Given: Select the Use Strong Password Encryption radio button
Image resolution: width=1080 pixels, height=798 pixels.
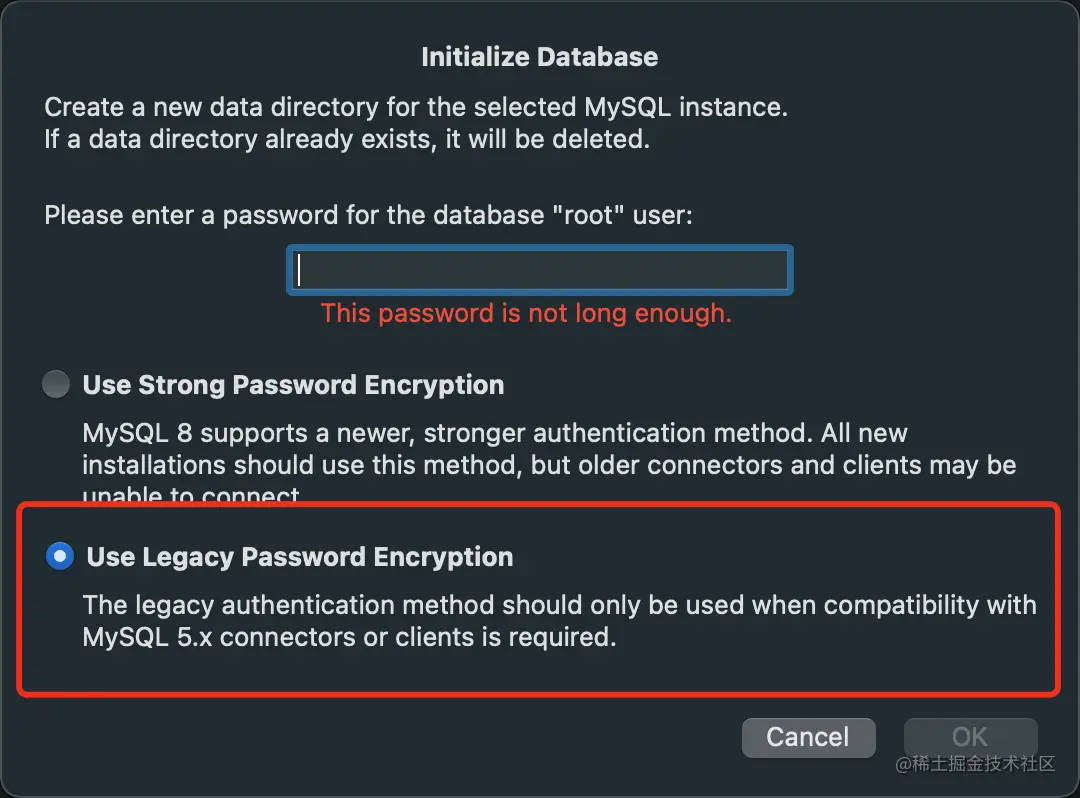Looking at the screenshot, I should 56,385.
